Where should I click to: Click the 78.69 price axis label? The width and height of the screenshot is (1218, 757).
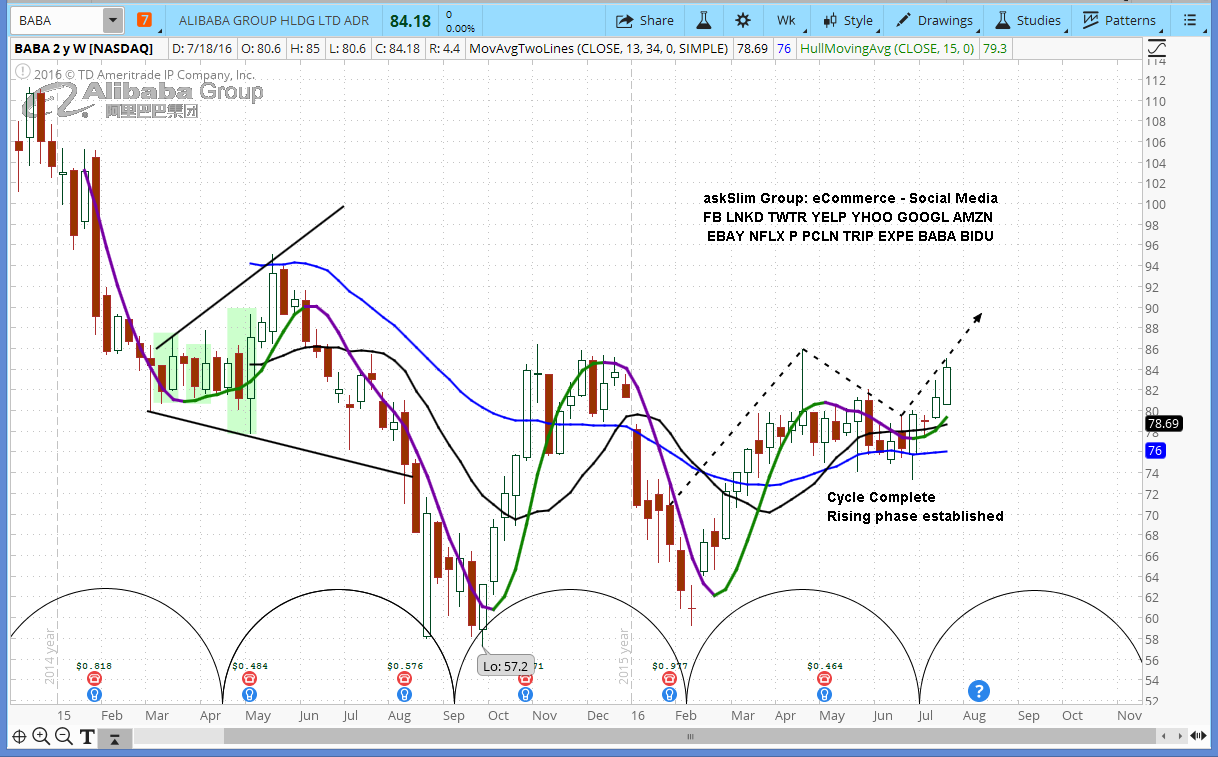[x=1164, y=424]
